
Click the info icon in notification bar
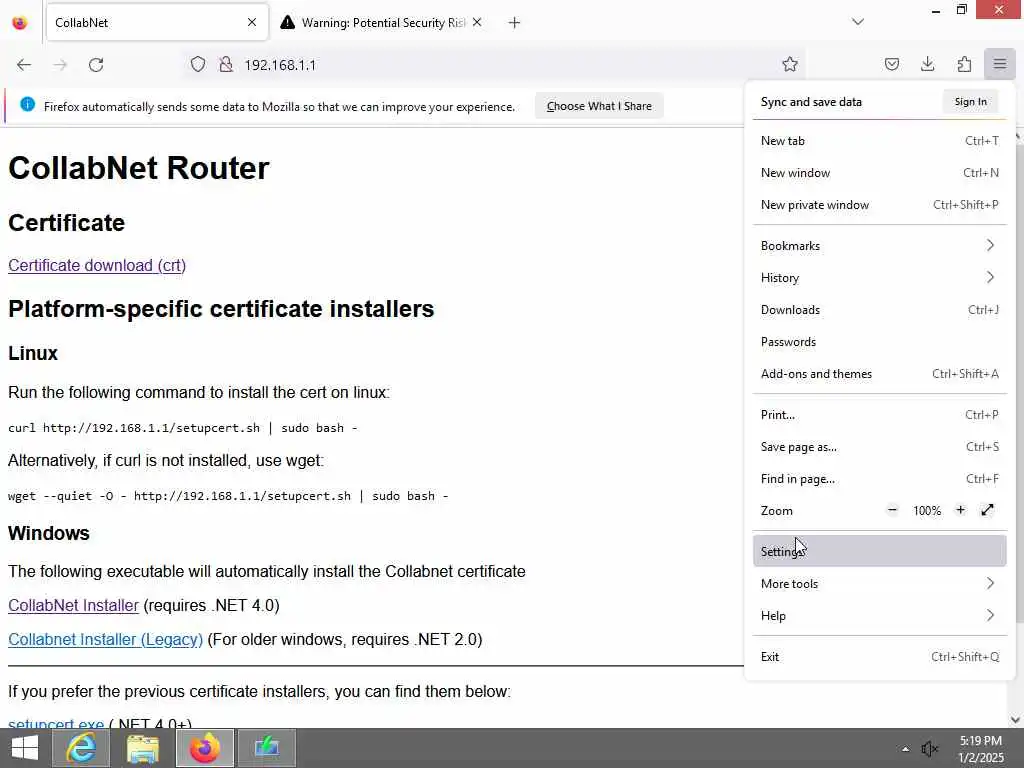(x=27, y=104)
